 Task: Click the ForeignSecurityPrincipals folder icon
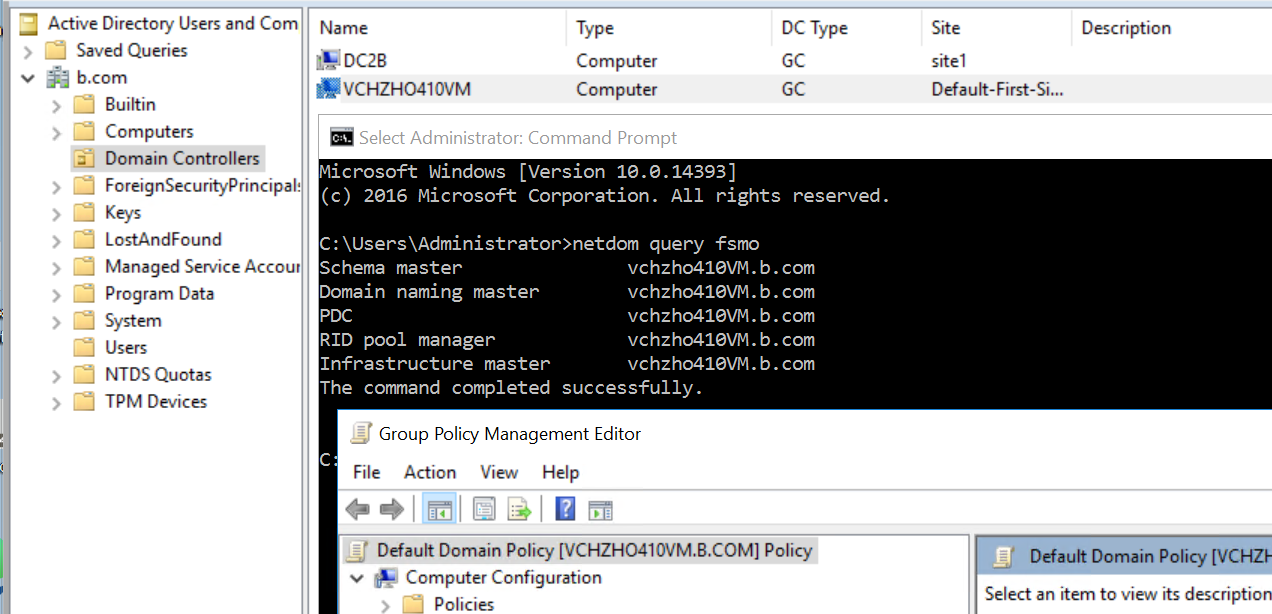point(86,185)
